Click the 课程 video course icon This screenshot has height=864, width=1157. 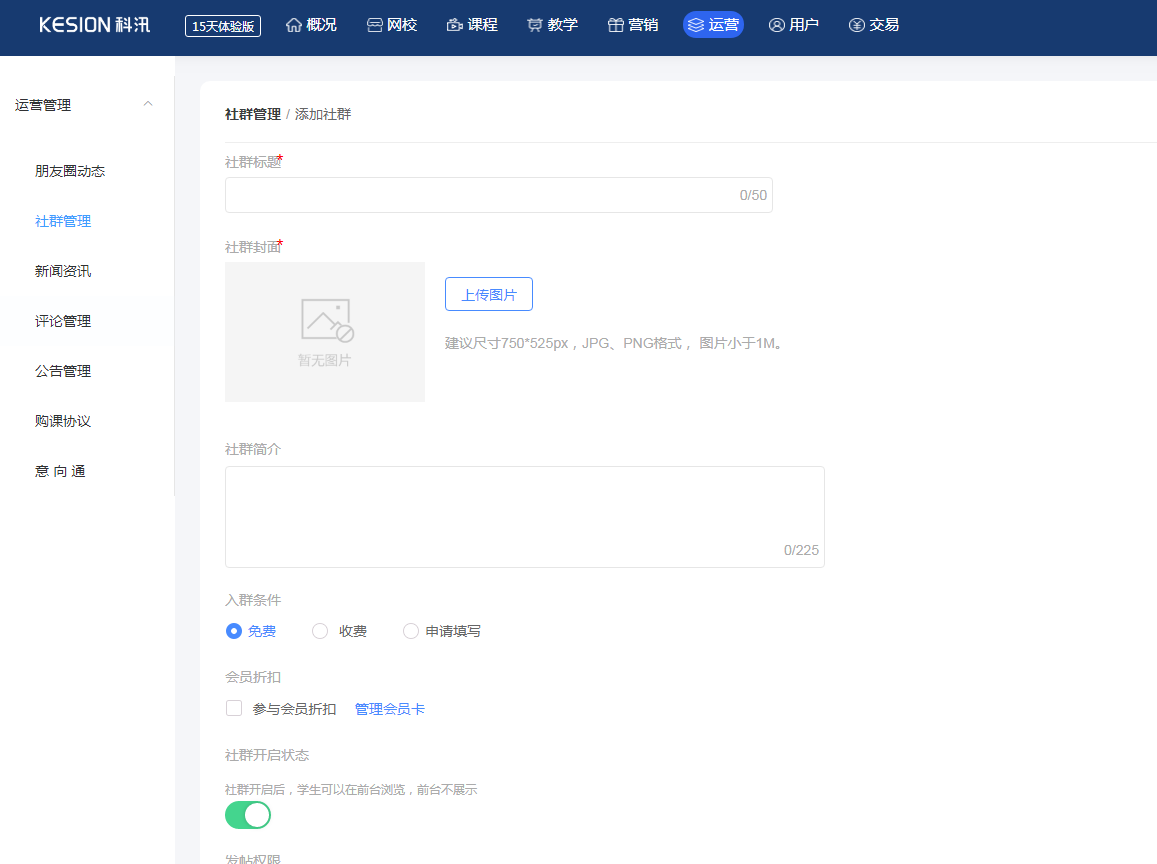(455, 25)
